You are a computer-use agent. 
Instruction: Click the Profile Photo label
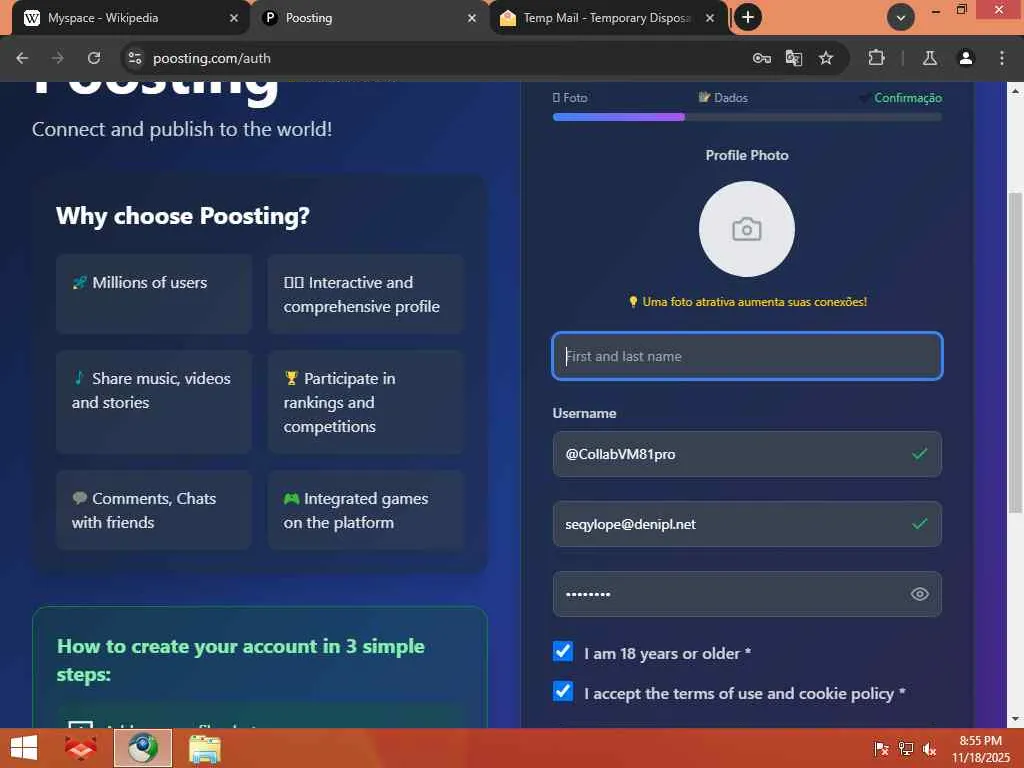point(747,155)
